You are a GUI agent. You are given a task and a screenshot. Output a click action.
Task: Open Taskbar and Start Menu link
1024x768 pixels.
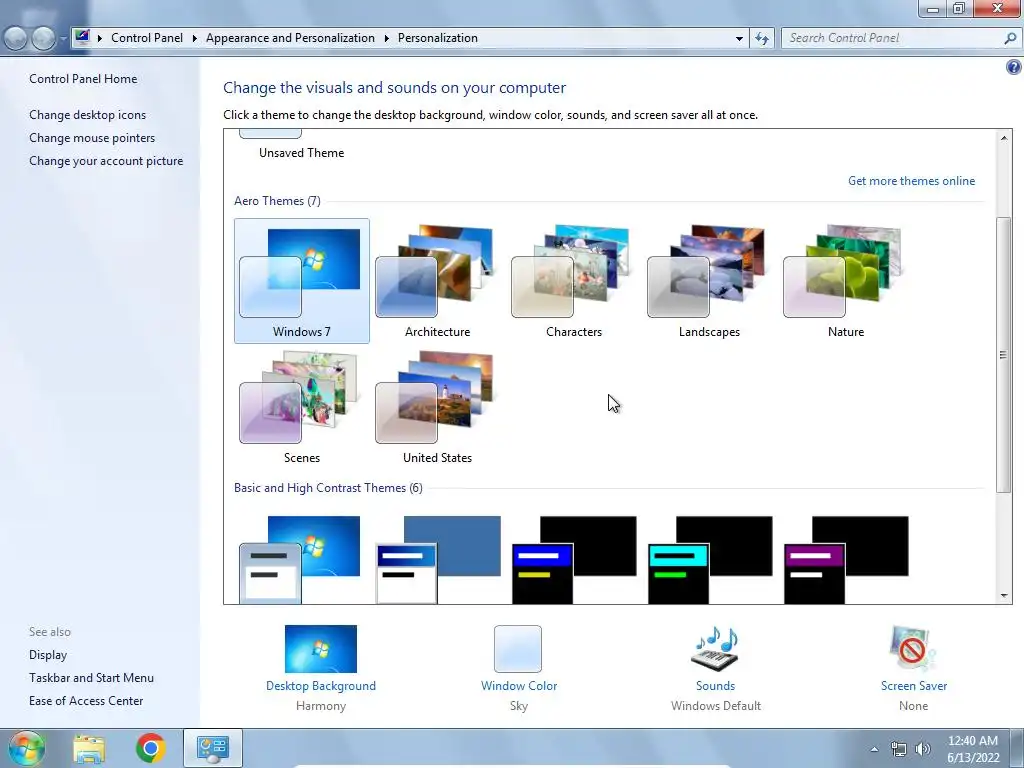click(91, 678)
